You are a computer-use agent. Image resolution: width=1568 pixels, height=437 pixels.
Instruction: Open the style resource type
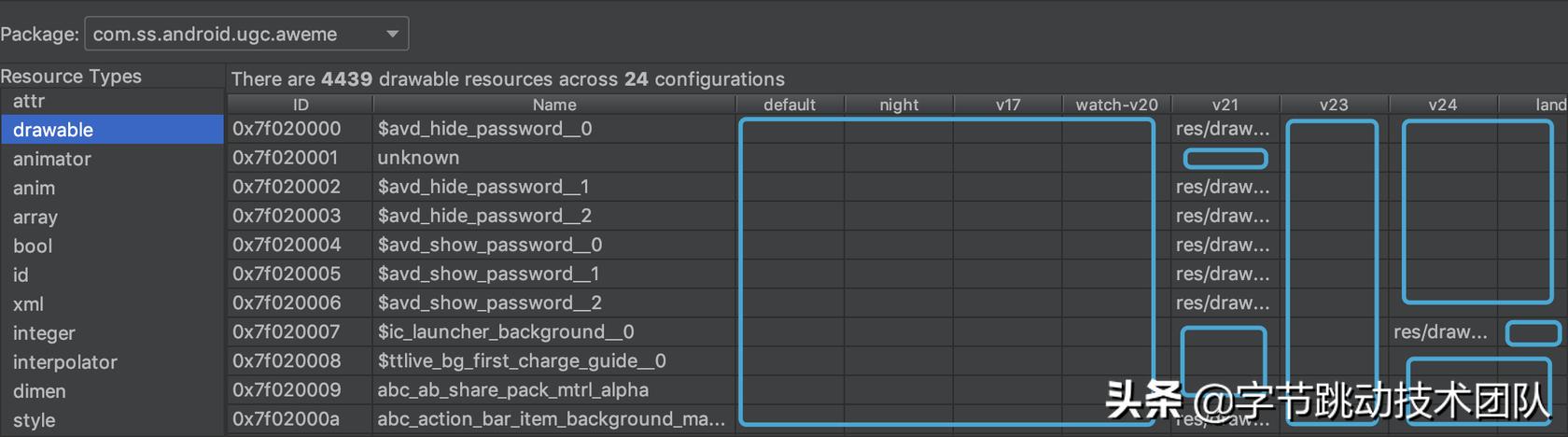tap(35, 420)
